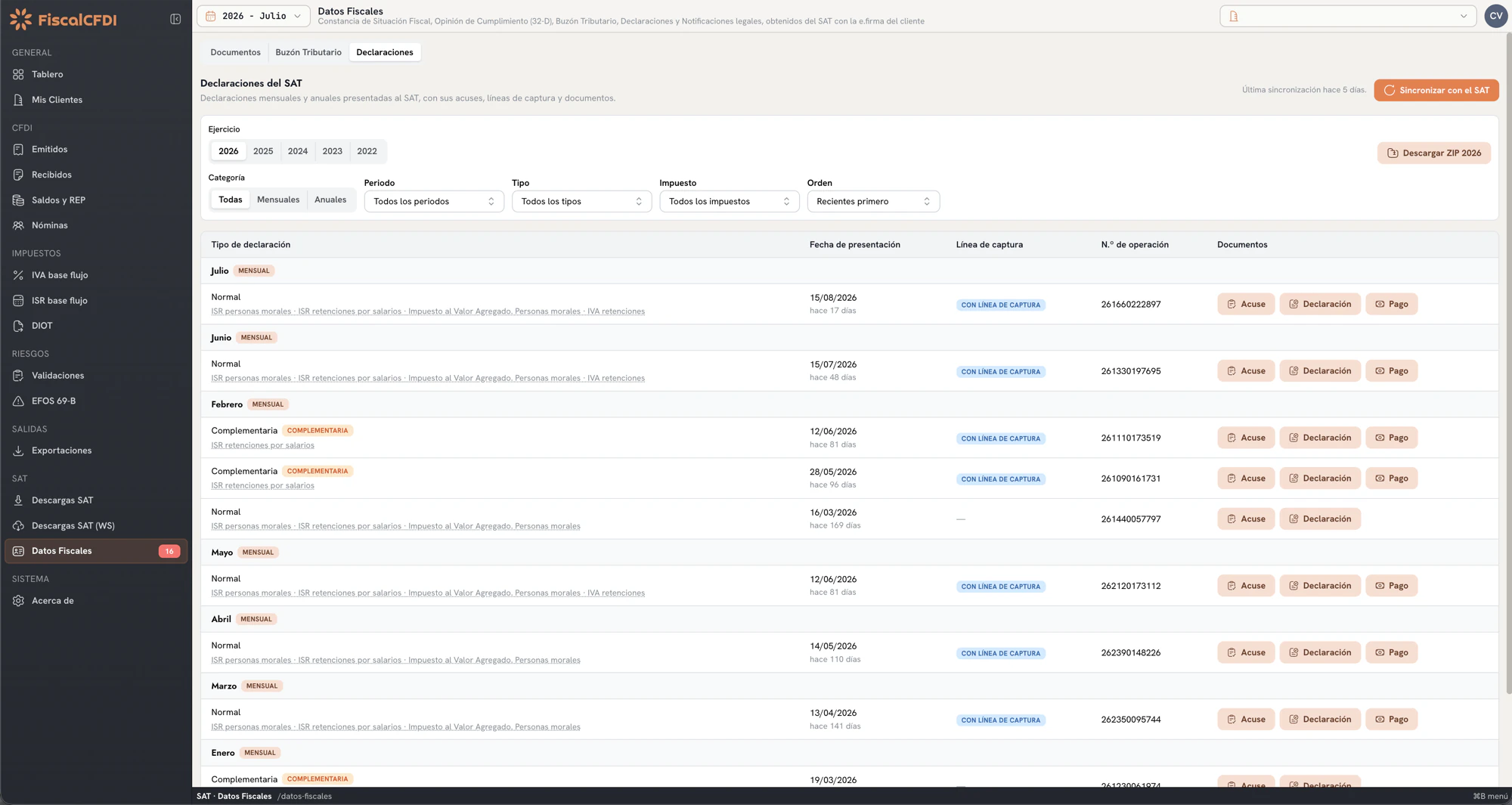The image size is (1512, 805).
Task: Filter category to Mensuales
Action: 278,200
